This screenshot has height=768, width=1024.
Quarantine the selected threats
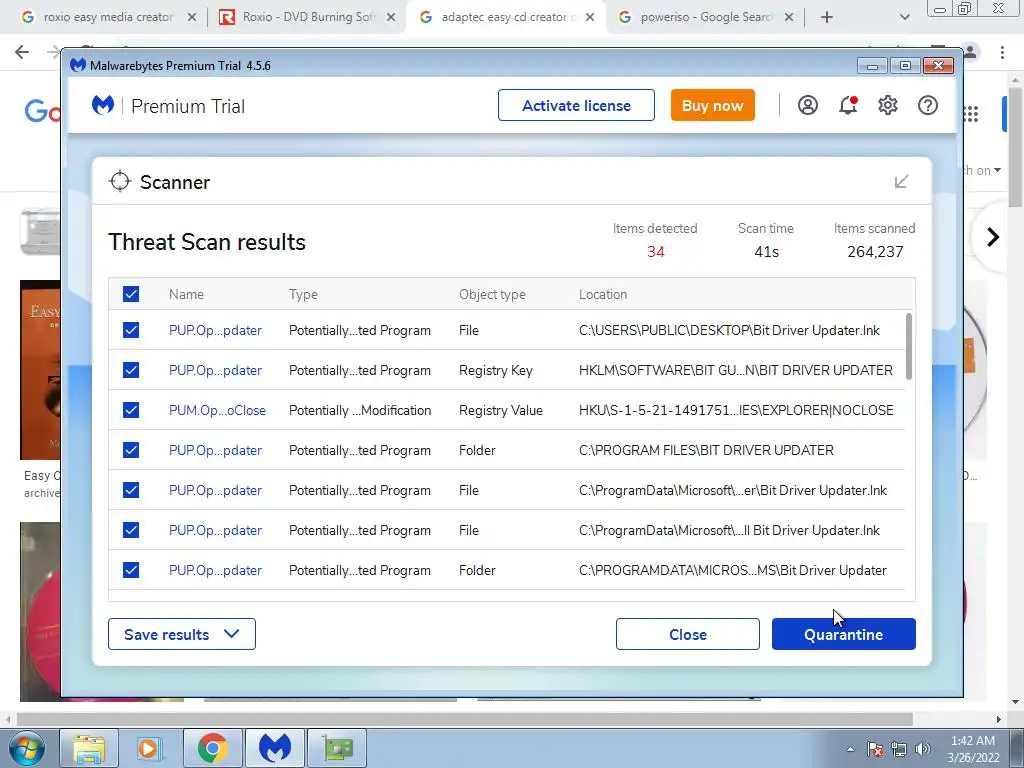tap(844, 634)
